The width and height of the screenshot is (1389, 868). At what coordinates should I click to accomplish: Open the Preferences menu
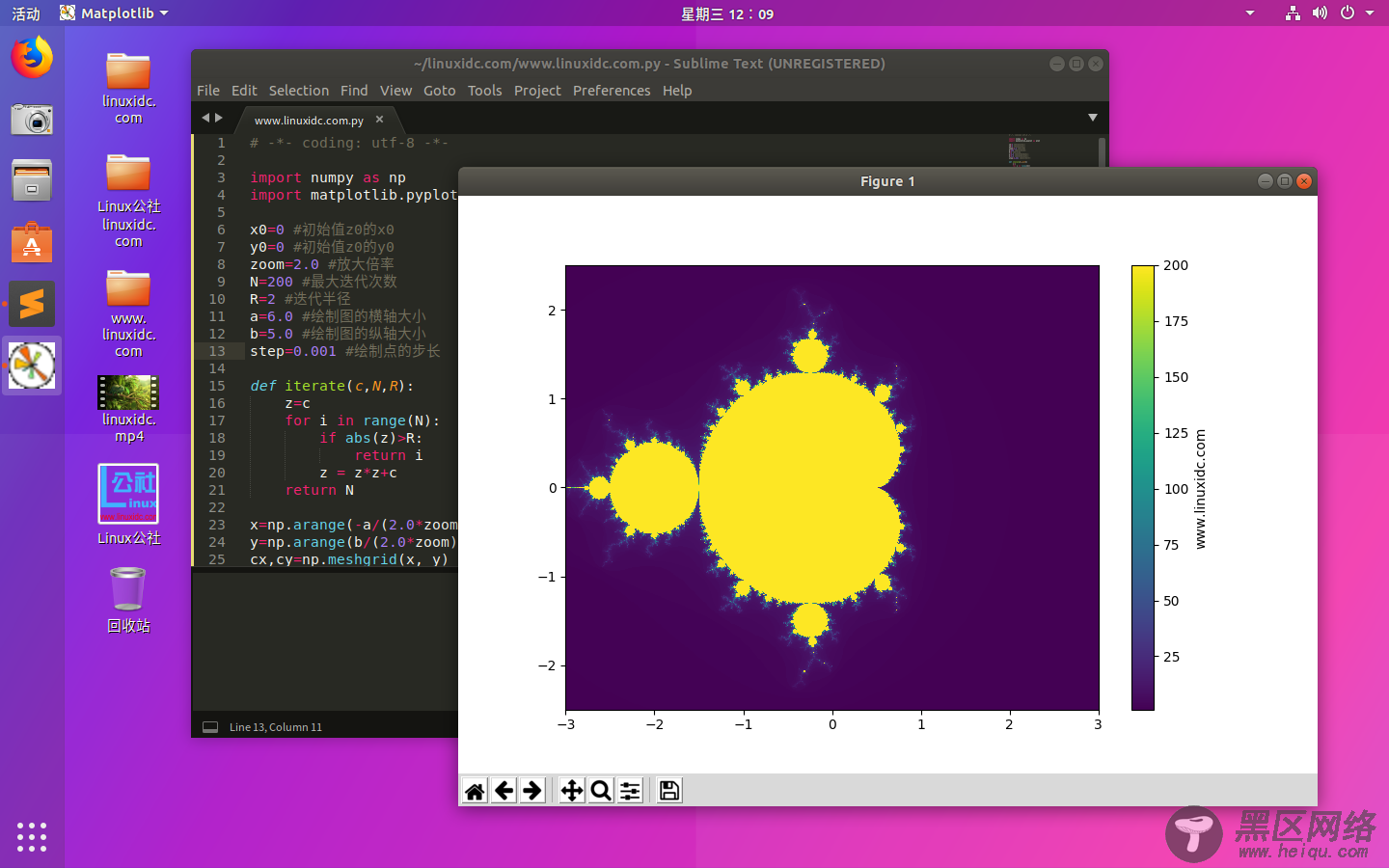click(x=612, y=91)
